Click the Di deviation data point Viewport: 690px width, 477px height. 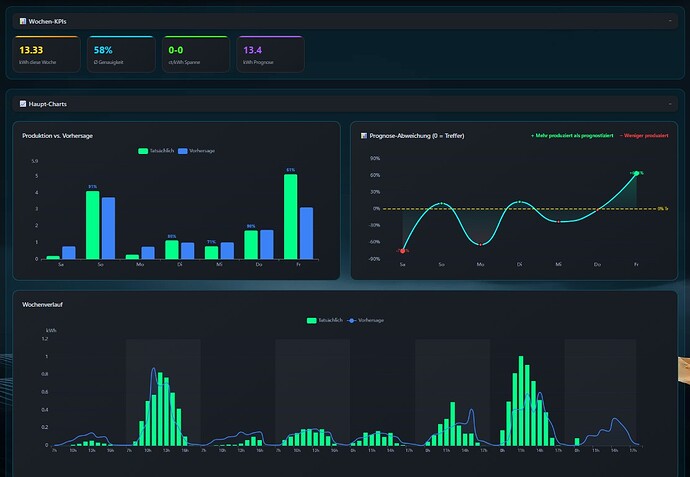pyautogui.click(x=520, y=202)
